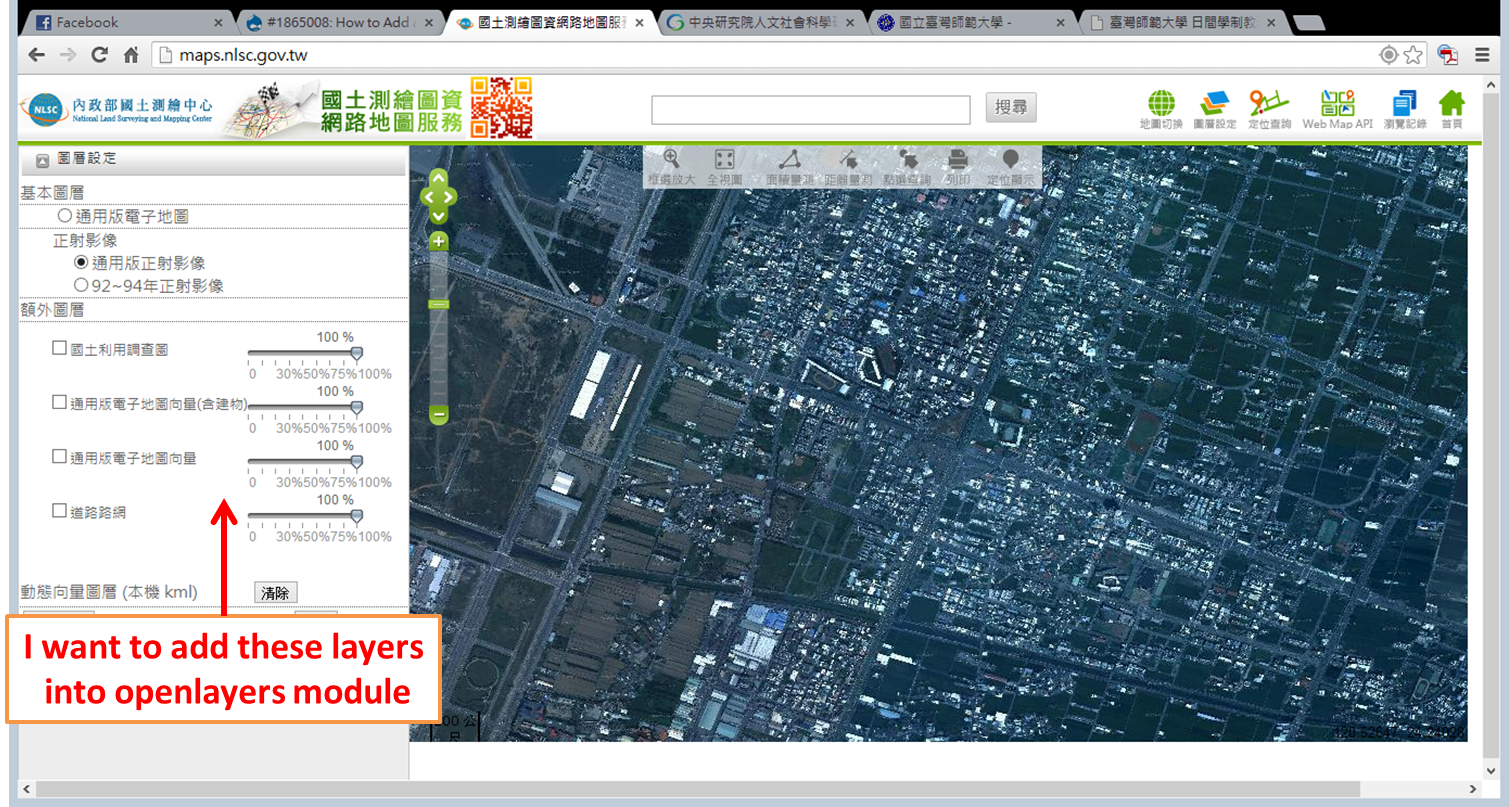The height and width of the screenshot is (807, 1509).
Task: Bookmark the page with star icon
Action: pos(1413,55)
